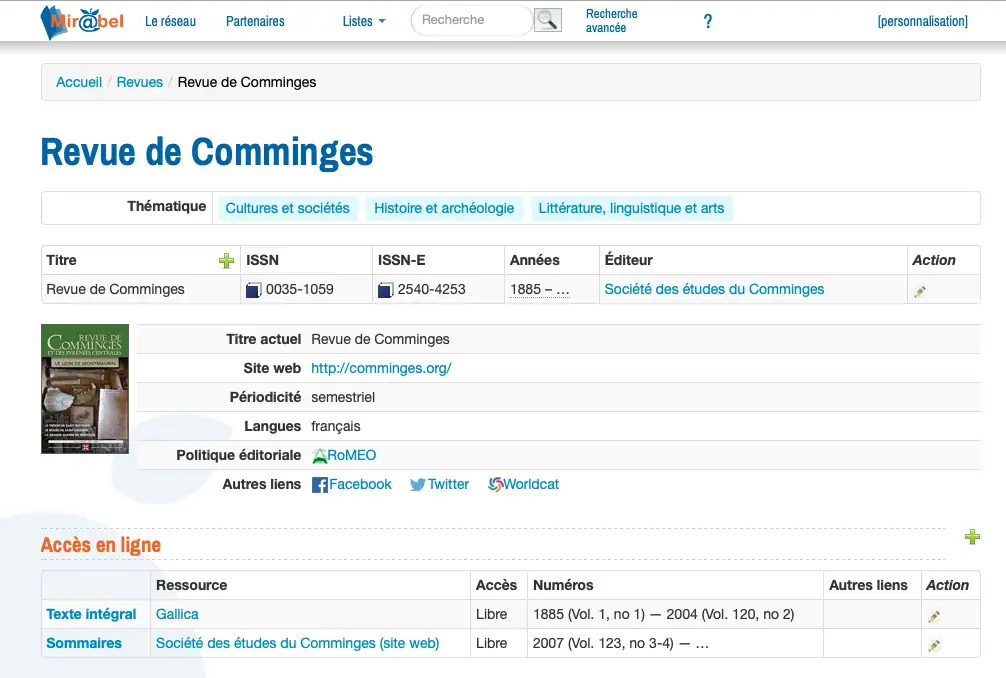1006x678 pixels.
Task: Click the Mir@bel logo
Action: (x=81, y=21)
